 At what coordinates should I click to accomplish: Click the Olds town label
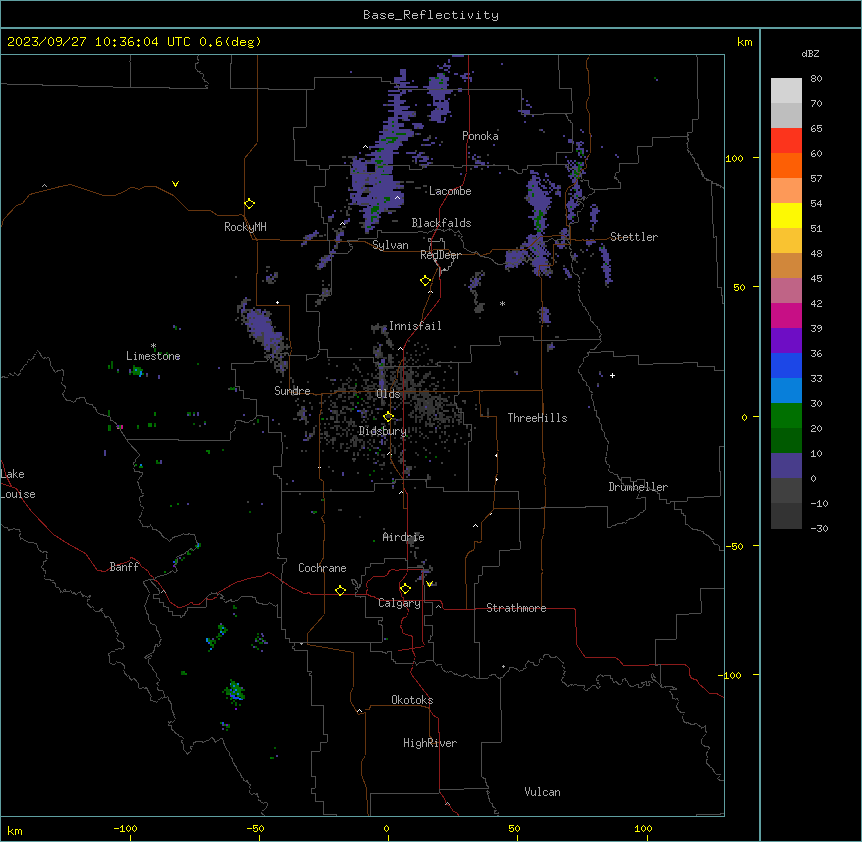click(388, 394)
